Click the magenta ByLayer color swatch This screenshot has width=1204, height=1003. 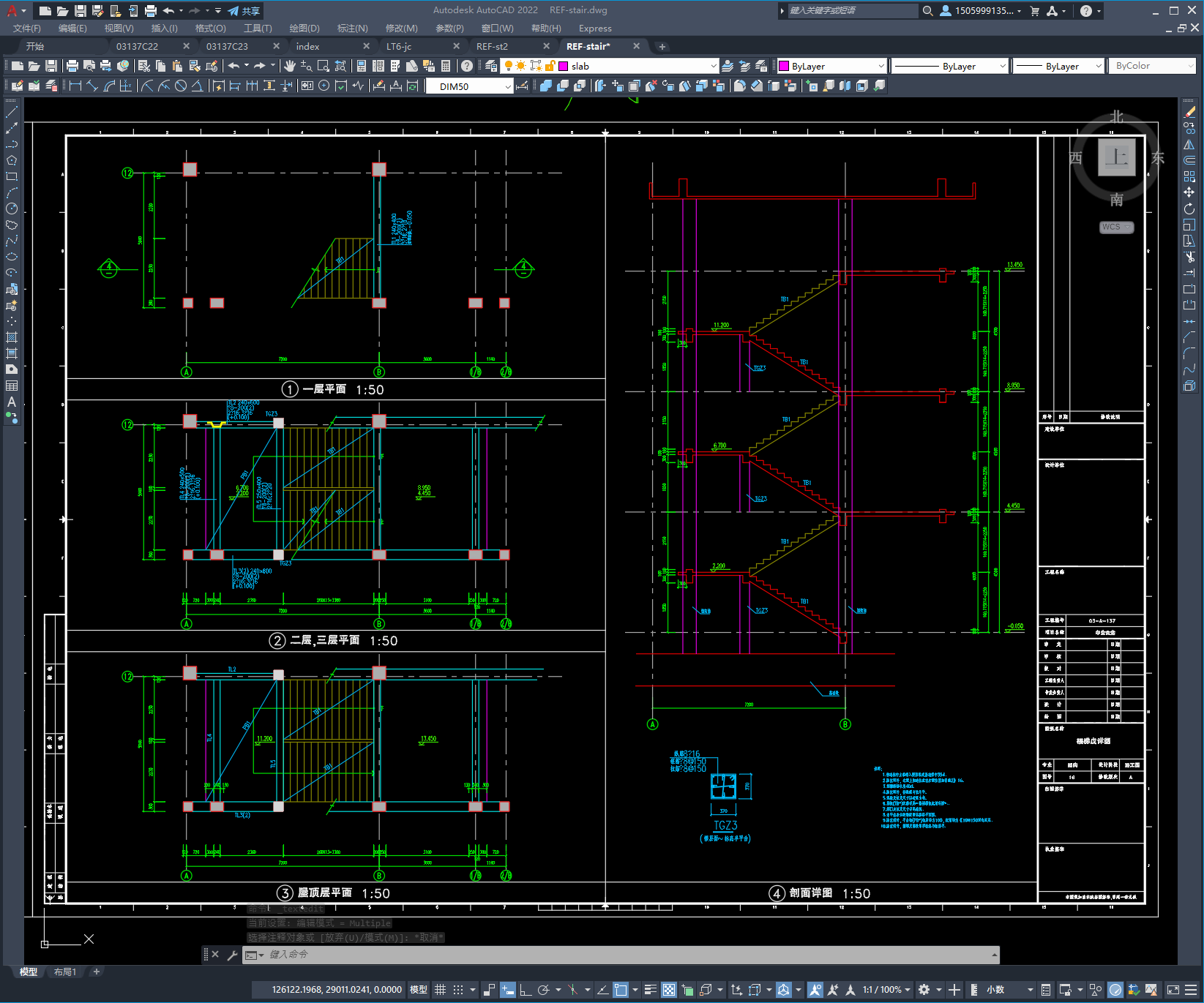tap(784, 66)
